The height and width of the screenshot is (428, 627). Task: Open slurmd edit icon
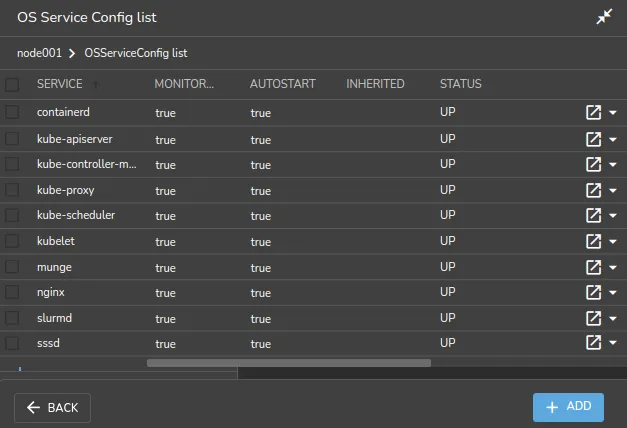click(x=593, y=318)
